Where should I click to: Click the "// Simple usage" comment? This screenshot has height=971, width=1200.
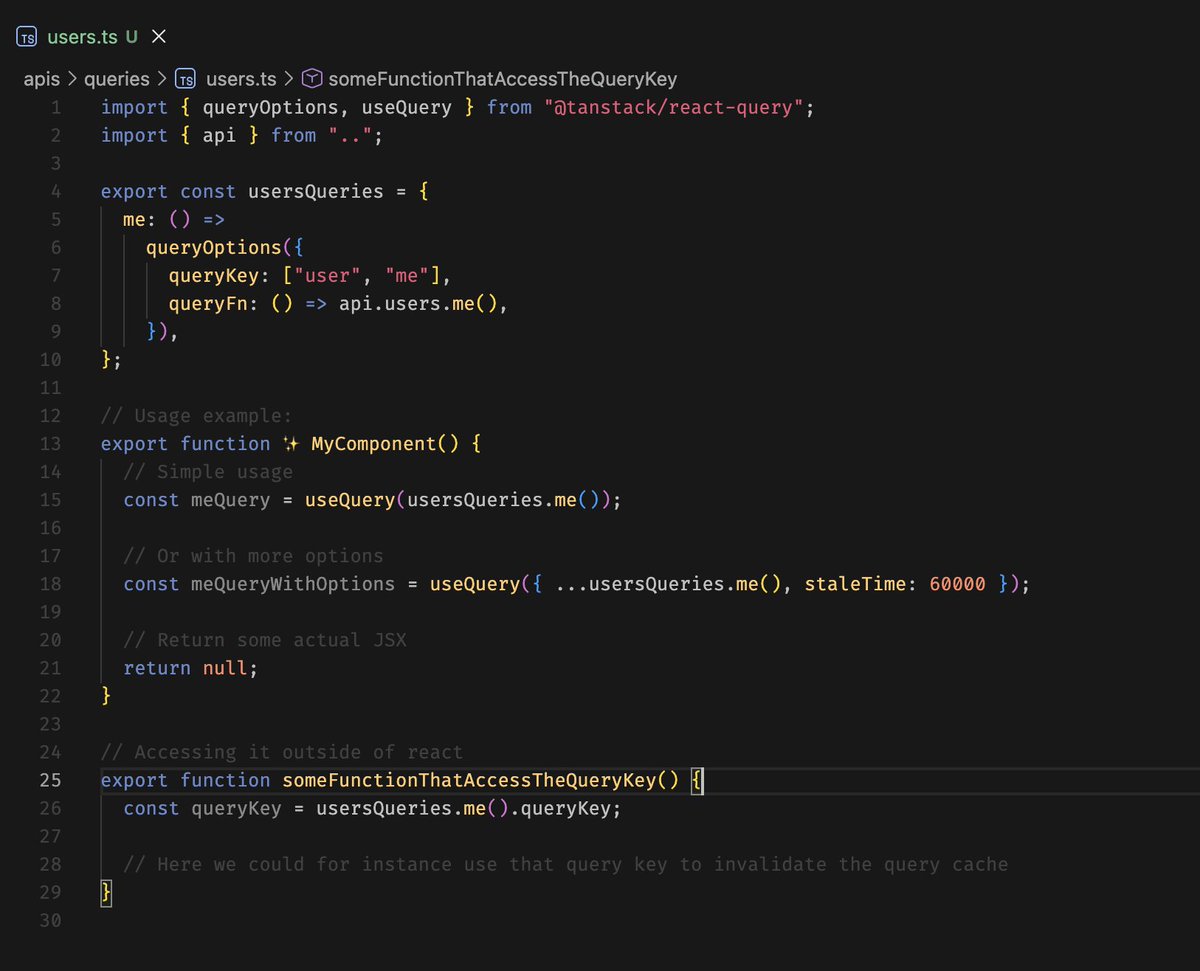click(208, 471)
